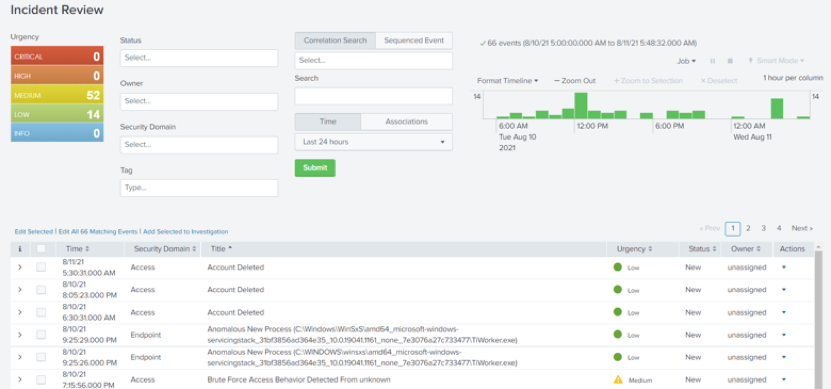Sort table by Status column
The width and height of the screenshot is (831, 389).
coord(702,249)
